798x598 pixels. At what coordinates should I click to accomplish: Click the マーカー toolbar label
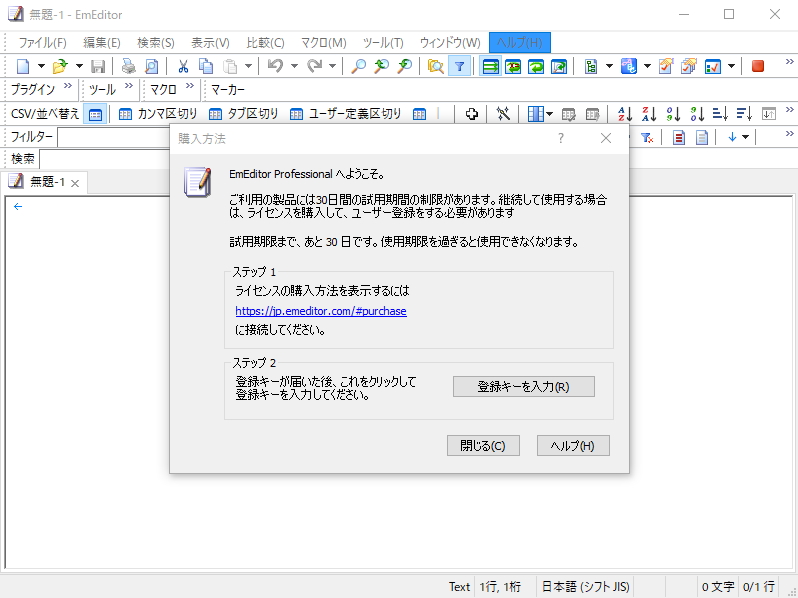(227, 90)
